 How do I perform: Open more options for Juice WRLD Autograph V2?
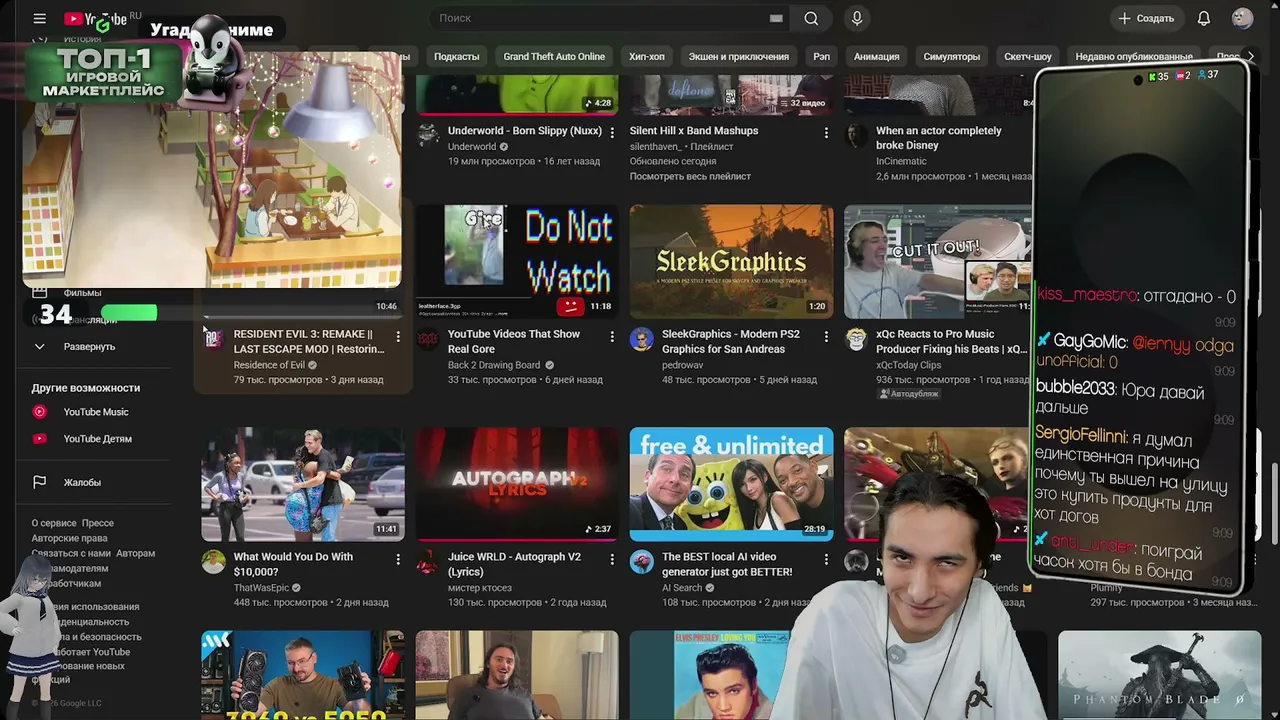[x=612, y=559]
